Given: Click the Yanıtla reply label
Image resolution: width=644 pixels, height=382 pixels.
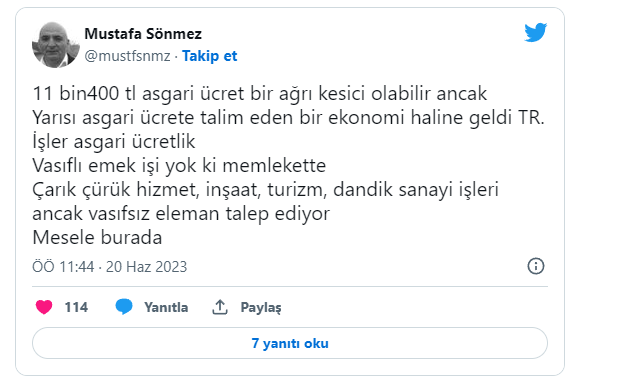Looking at the screenshot, I should (x=166, y=307).
